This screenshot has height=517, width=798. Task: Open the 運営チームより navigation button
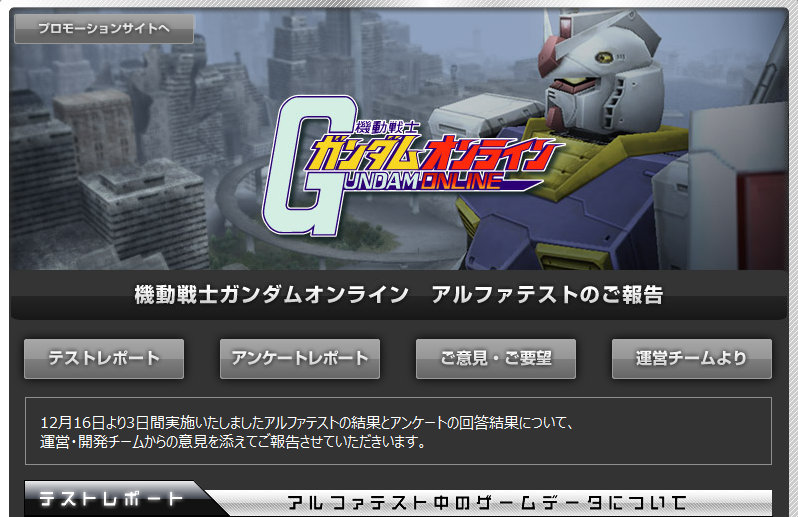click(691, 358)
